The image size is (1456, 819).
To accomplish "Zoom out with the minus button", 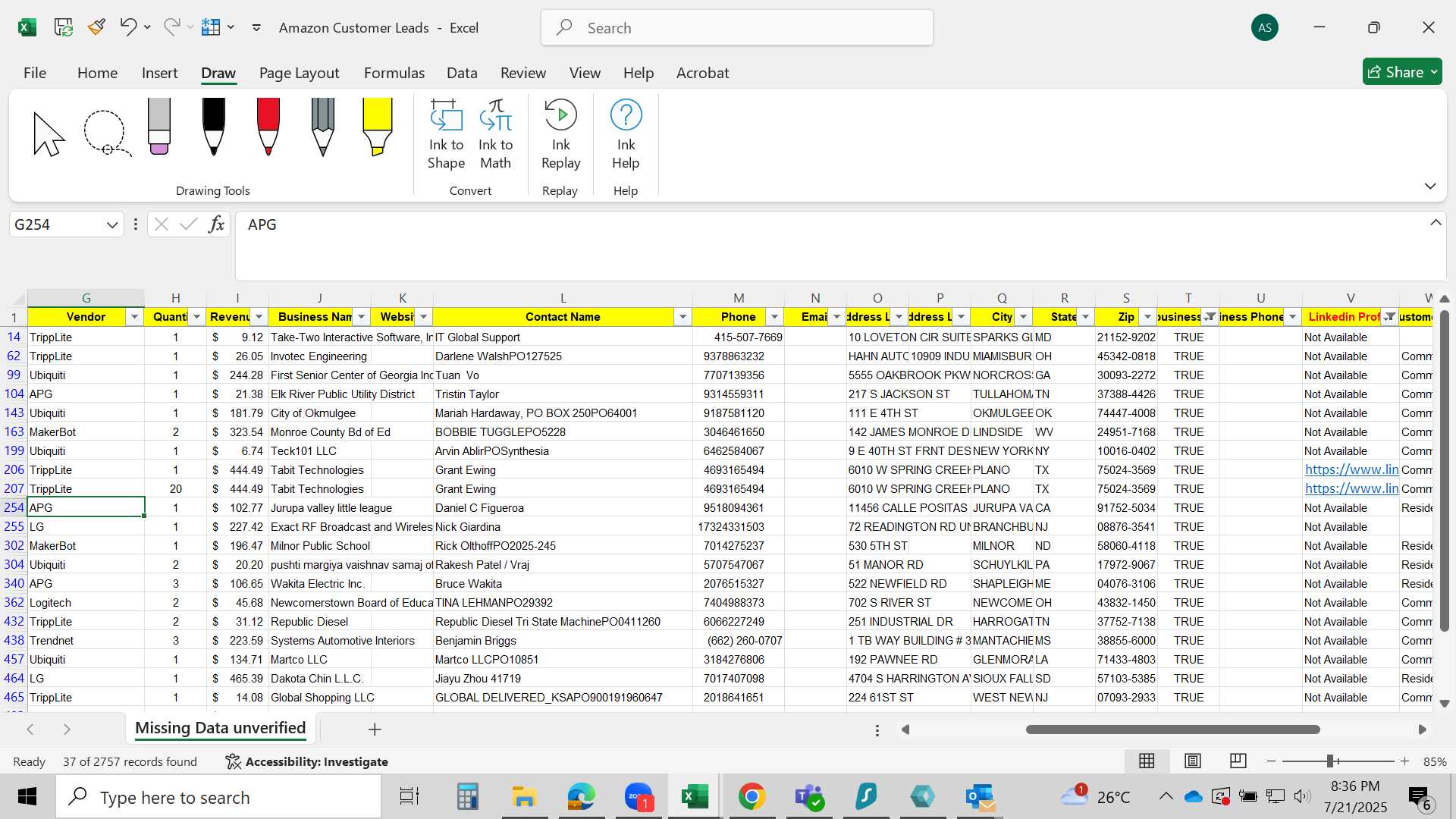I will click(x=1271, y=761).
